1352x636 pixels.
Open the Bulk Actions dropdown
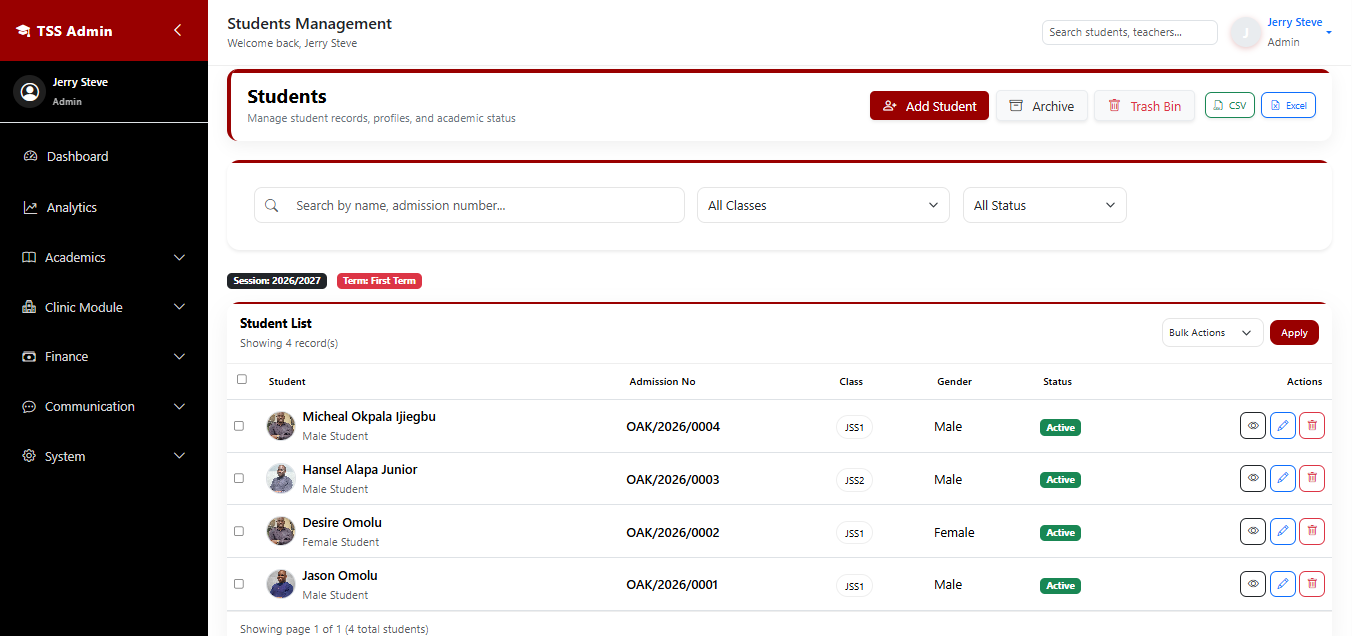[x=1213, y=333]
